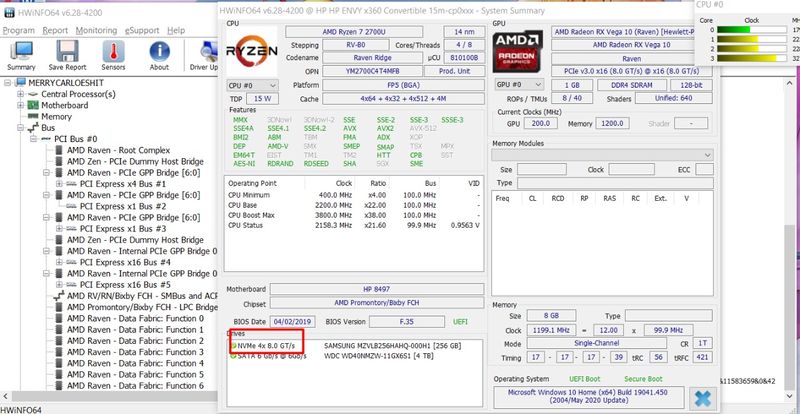The image size is (800, 414).
Task: Click the GPU memory clock 1200.0 value
Action: pyautogui.click(x=612, y=123)
